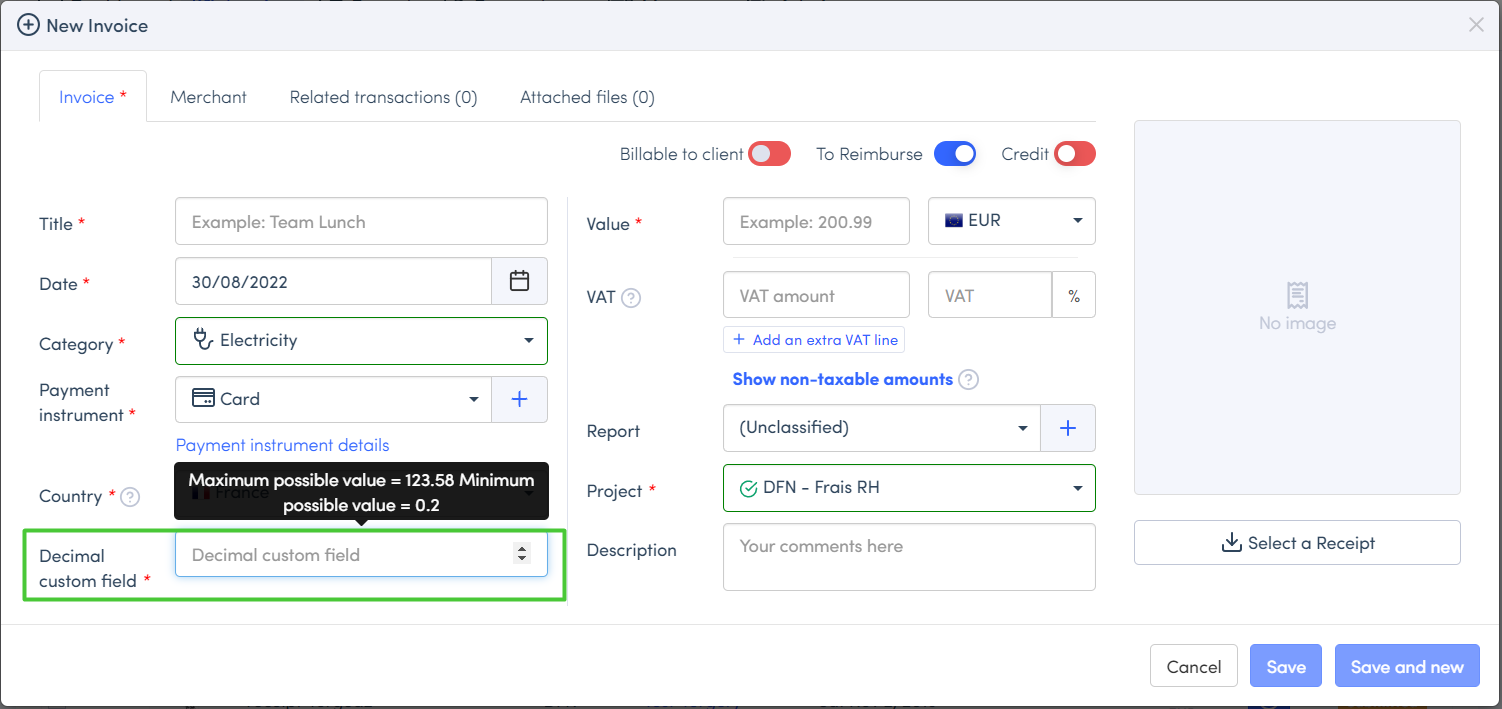1502x709 pixels.
Task: Click the plus icon next to Report dropdown
Action: pyautogui.click(x=1067, y=428)
